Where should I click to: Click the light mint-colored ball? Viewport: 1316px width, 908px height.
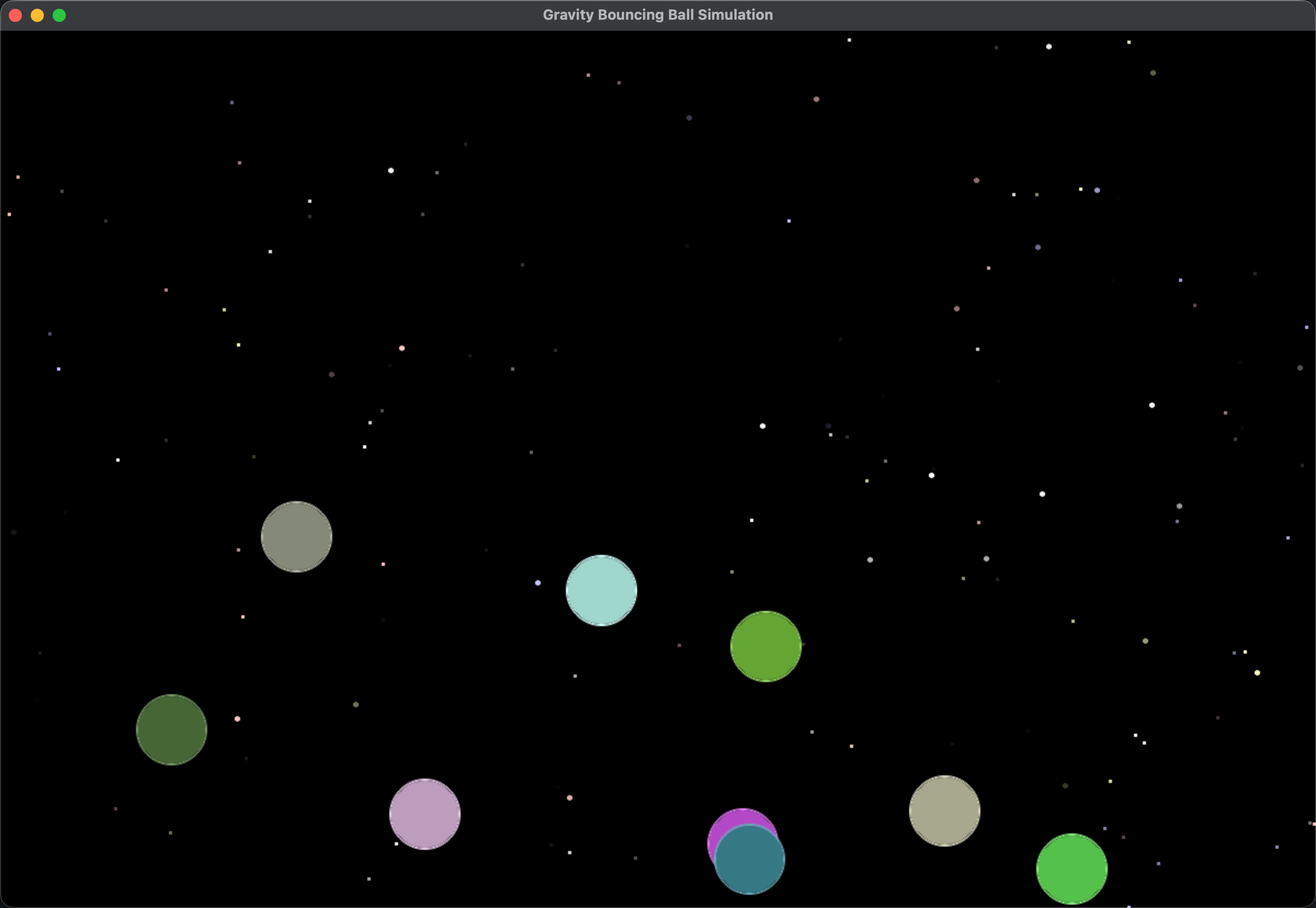point(601,590)
